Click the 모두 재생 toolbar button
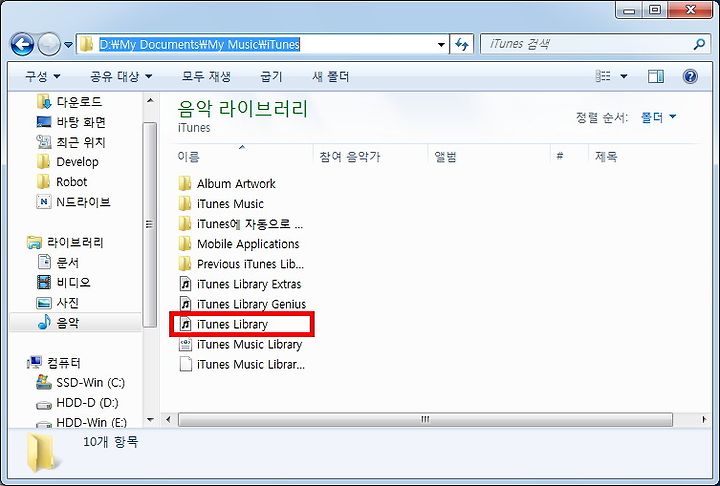Screen dimensions: 720x486 206,76
